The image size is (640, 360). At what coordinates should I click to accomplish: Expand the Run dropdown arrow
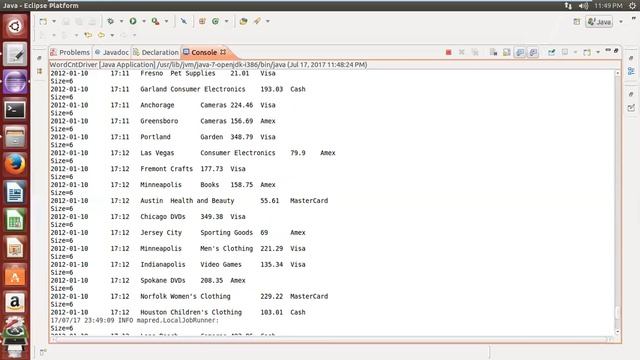point(144,21)
